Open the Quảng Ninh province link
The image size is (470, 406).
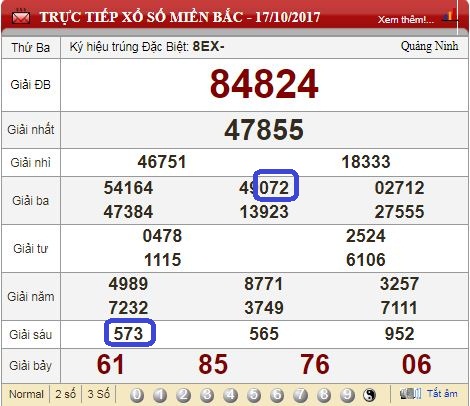coord(429,46)
